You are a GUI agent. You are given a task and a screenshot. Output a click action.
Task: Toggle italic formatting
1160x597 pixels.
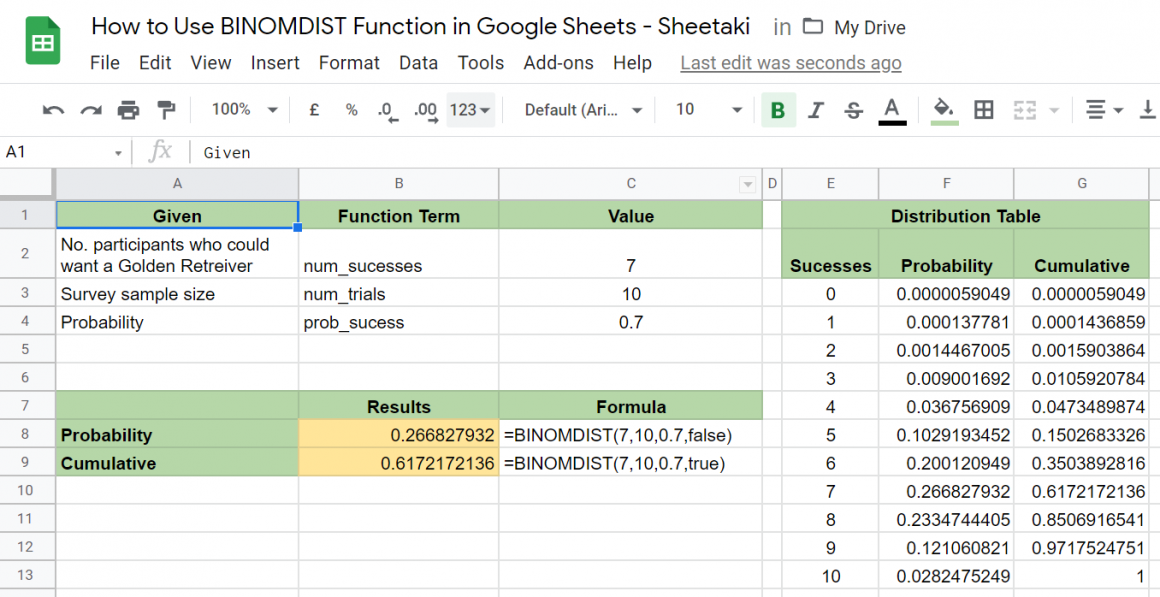[817, 110]
